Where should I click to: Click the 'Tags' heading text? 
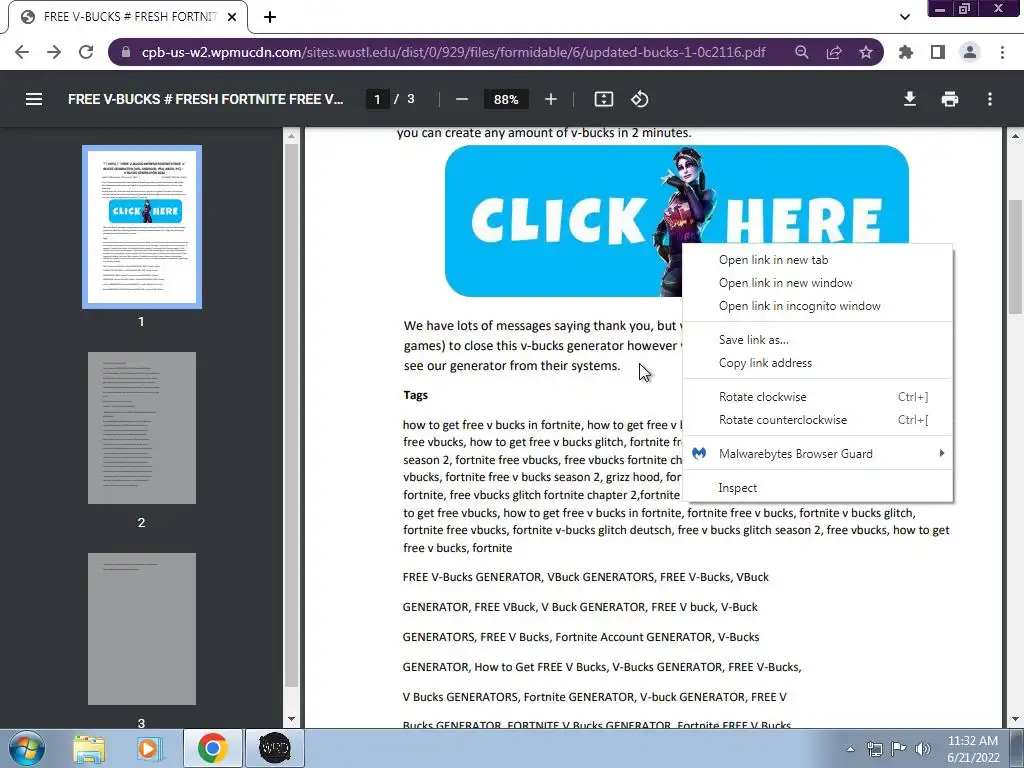point(415,395)
